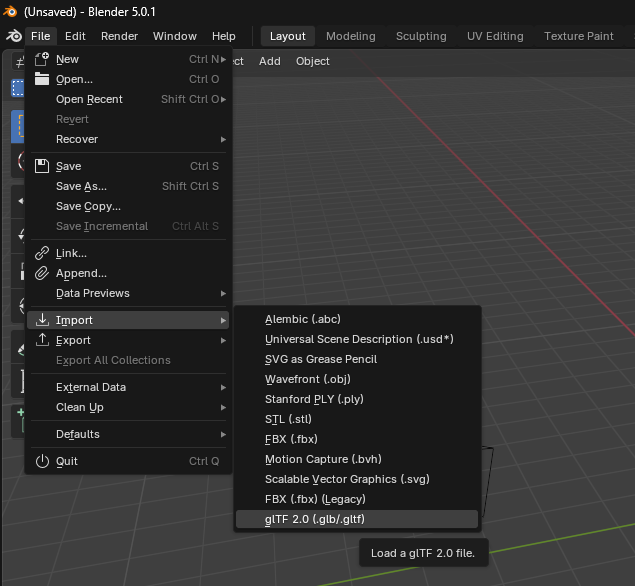
Task: Switch to the UV Editing workspace tab
Action: (x=495, y=36)
